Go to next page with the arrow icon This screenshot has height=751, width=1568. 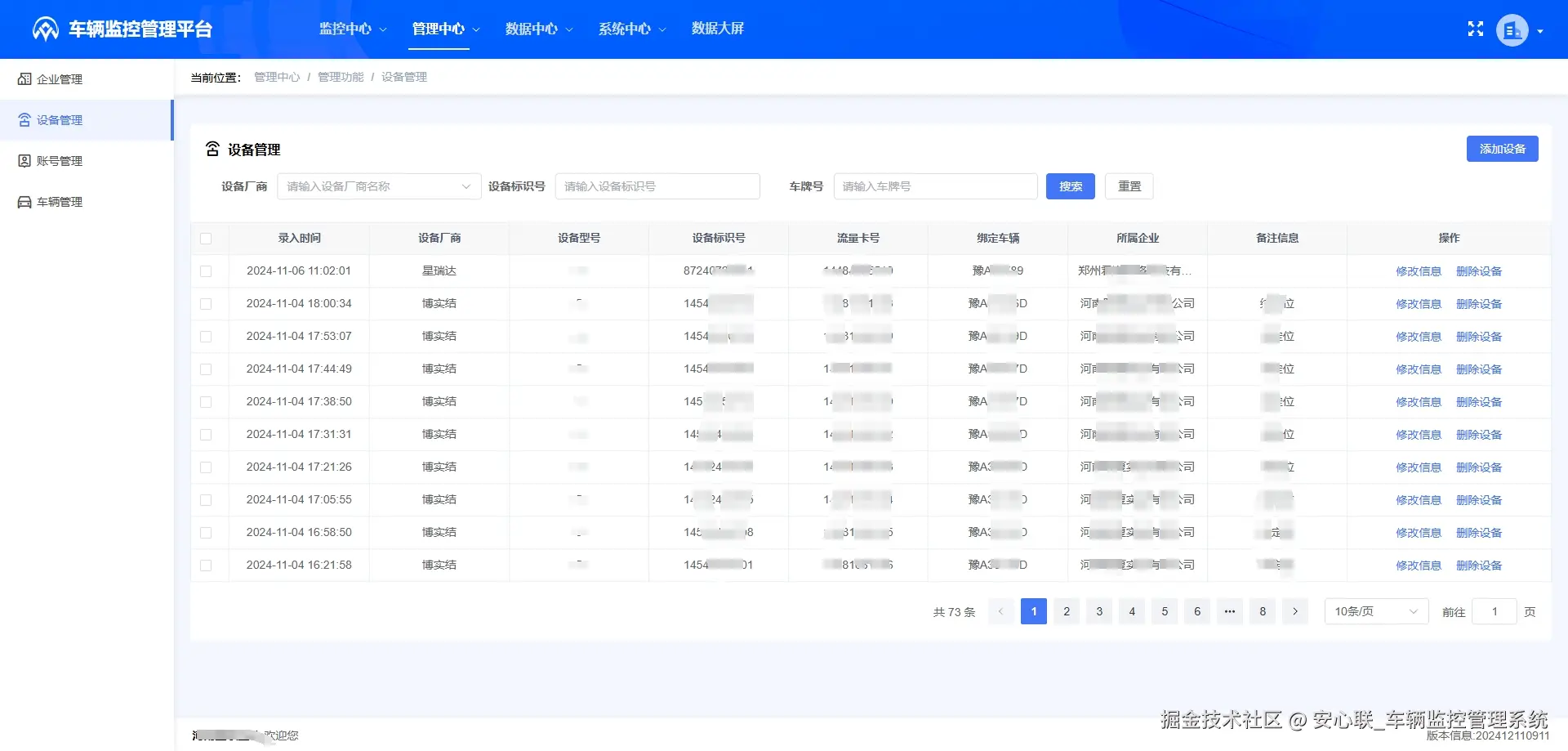(x=1295, y=610)
